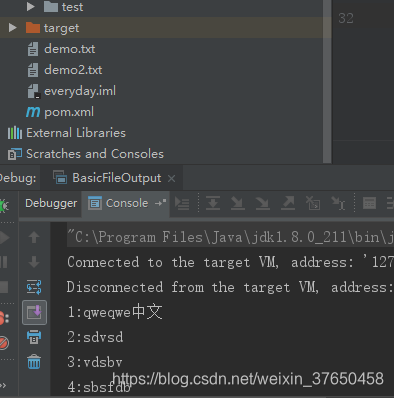Toggle Scroll to End in console

click(x=34, y=312)
